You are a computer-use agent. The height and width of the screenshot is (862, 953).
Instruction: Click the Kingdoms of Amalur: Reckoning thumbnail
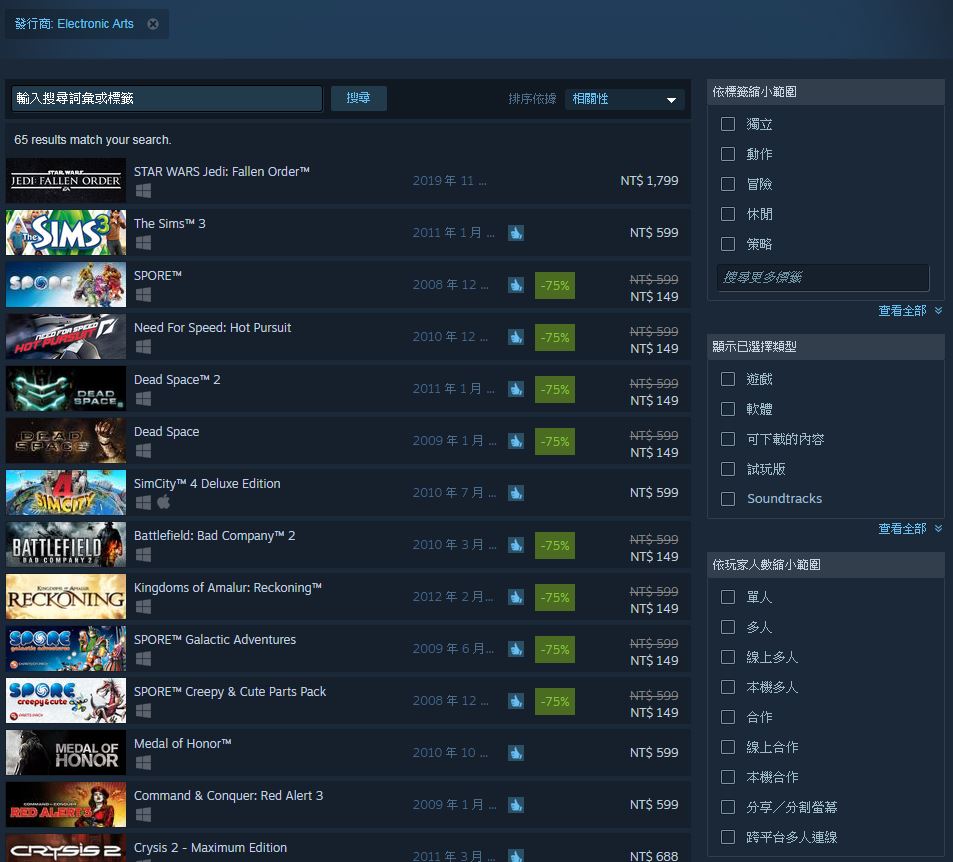[66, 597]
